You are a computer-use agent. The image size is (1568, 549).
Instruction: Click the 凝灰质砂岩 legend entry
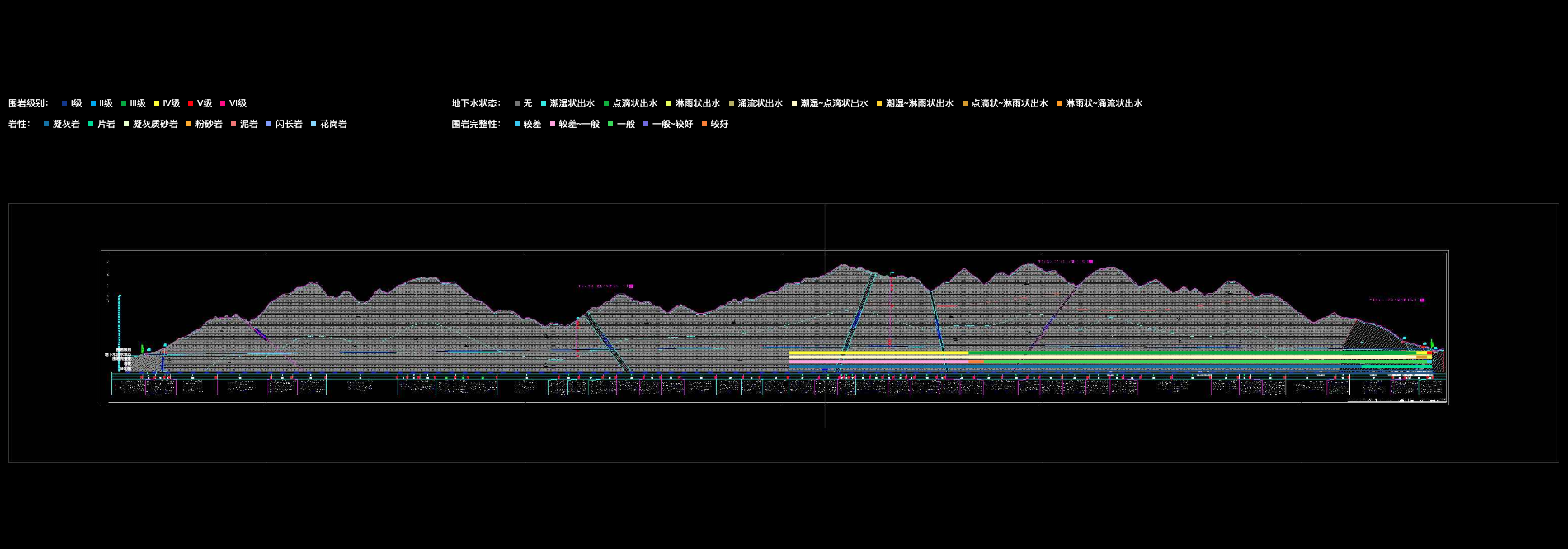127,125
